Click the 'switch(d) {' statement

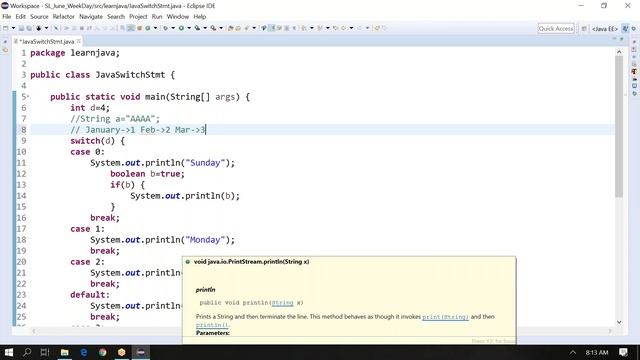pos(97,141)
